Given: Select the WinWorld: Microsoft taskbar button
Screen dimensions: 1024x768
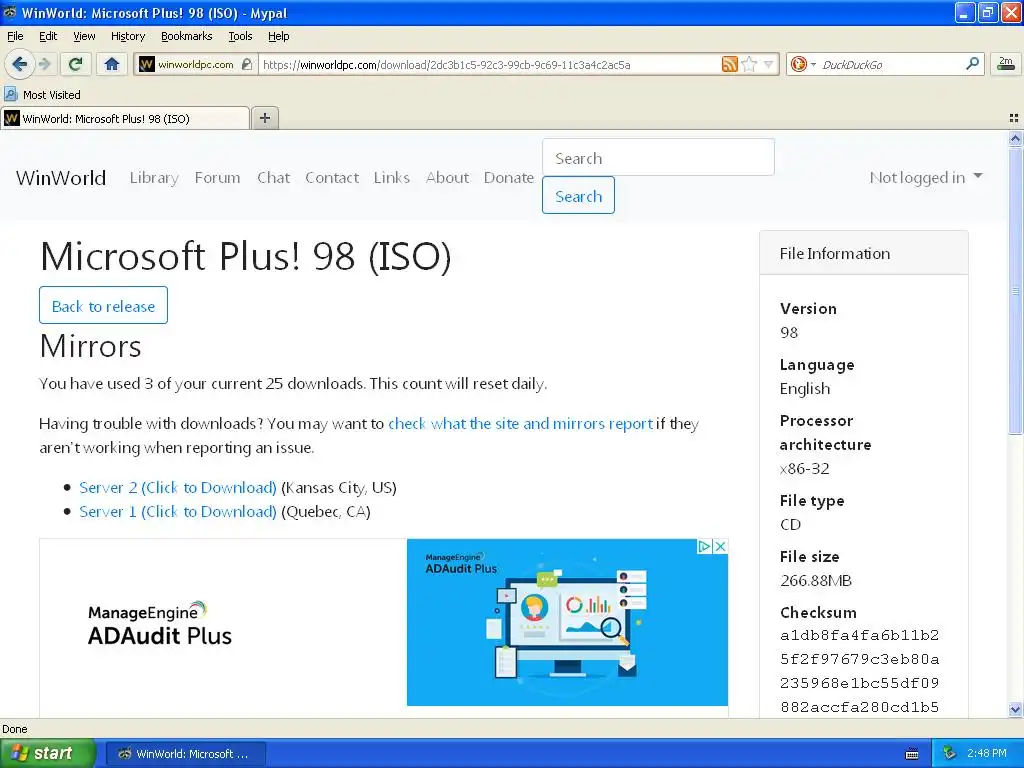Looking at the screenshot, I should tap(185, 754).
